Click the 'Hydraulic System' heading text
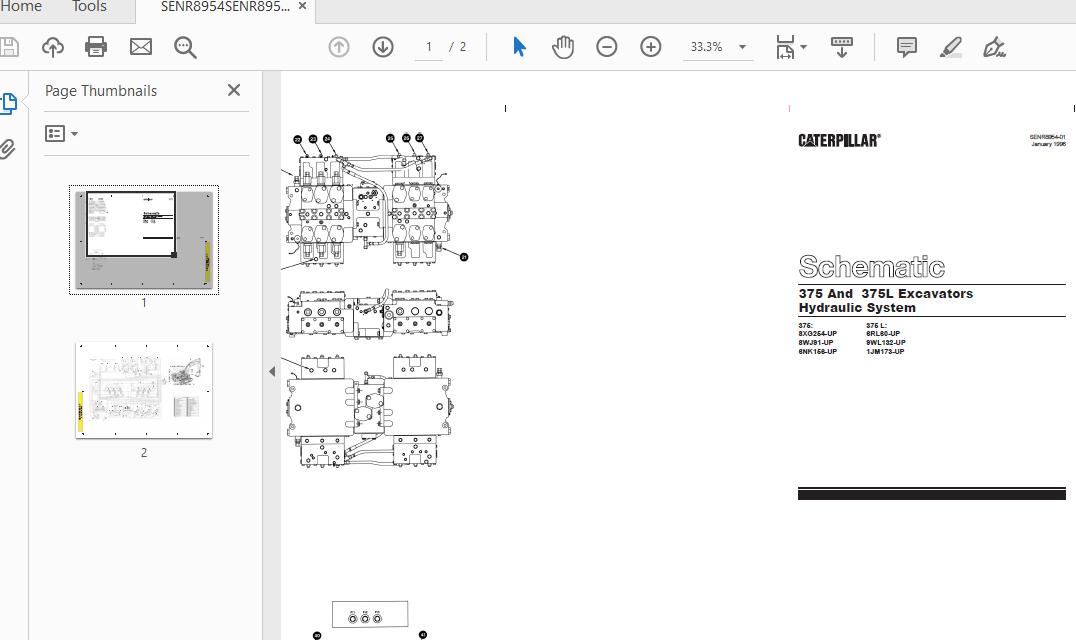The image size is (1076, 640). click(x=857, y=308)
